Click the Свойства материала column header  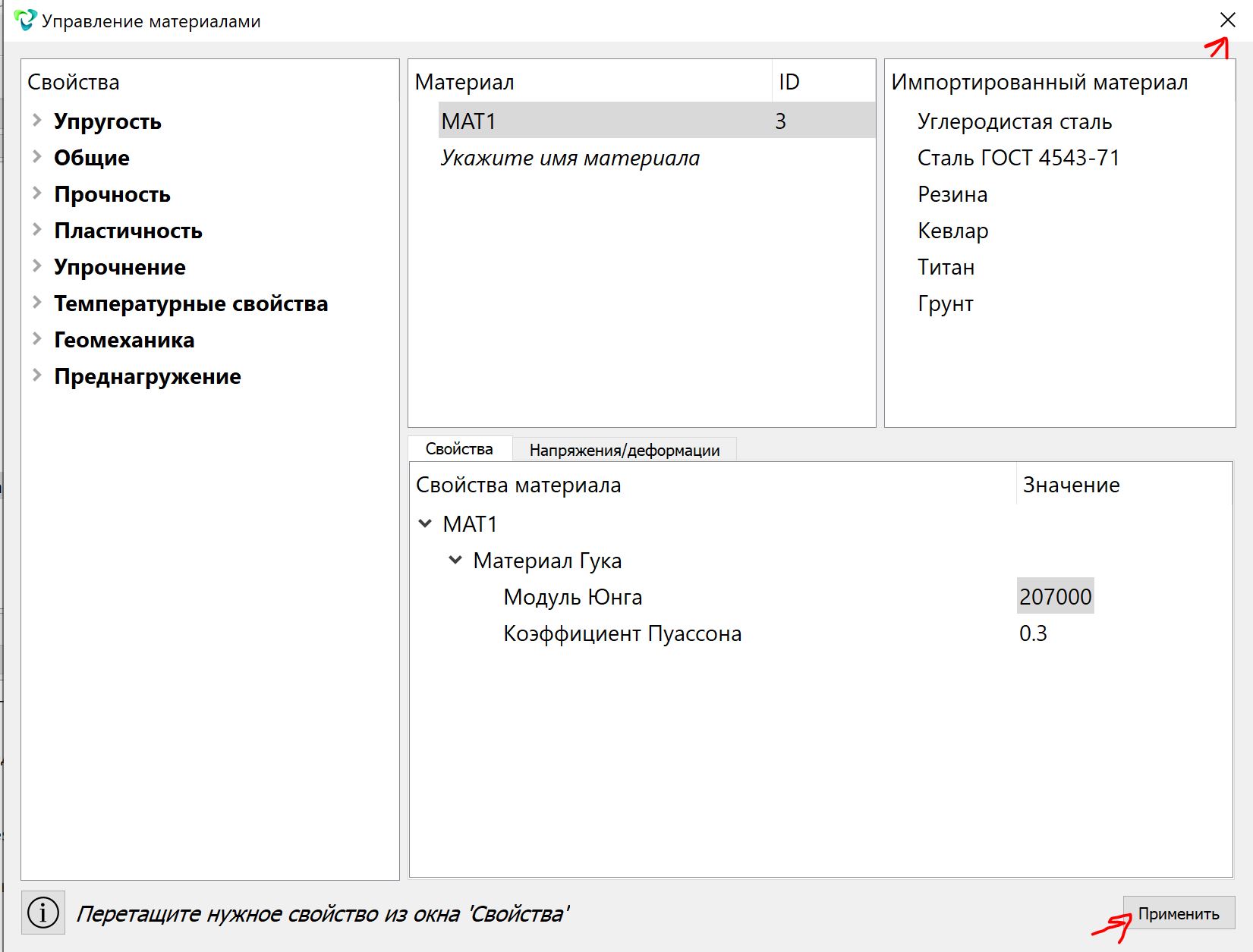tap(713, 485)
